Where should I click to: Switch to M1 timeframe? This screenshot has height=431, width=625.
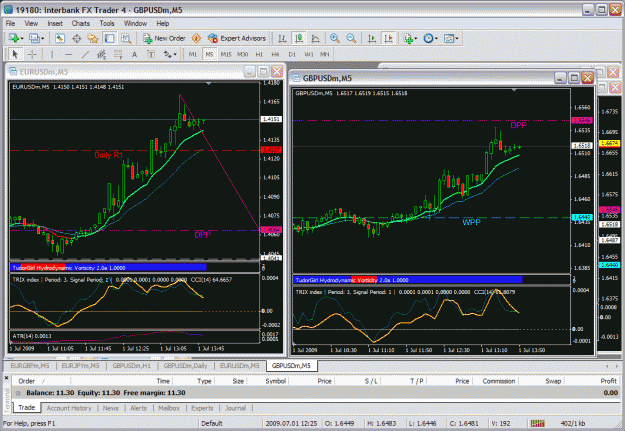tap(193, 54)
